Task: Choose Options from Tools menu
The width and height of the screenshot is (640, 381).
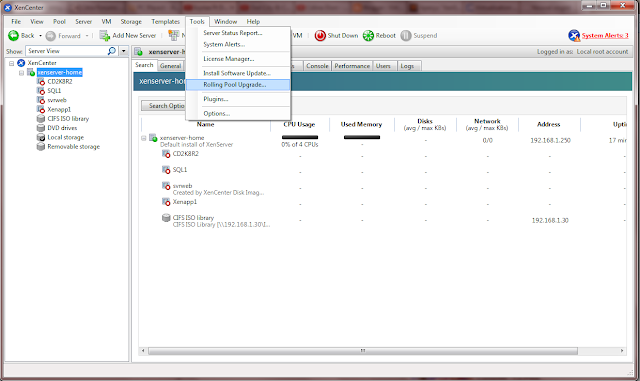Action: (x=238, y=114)
